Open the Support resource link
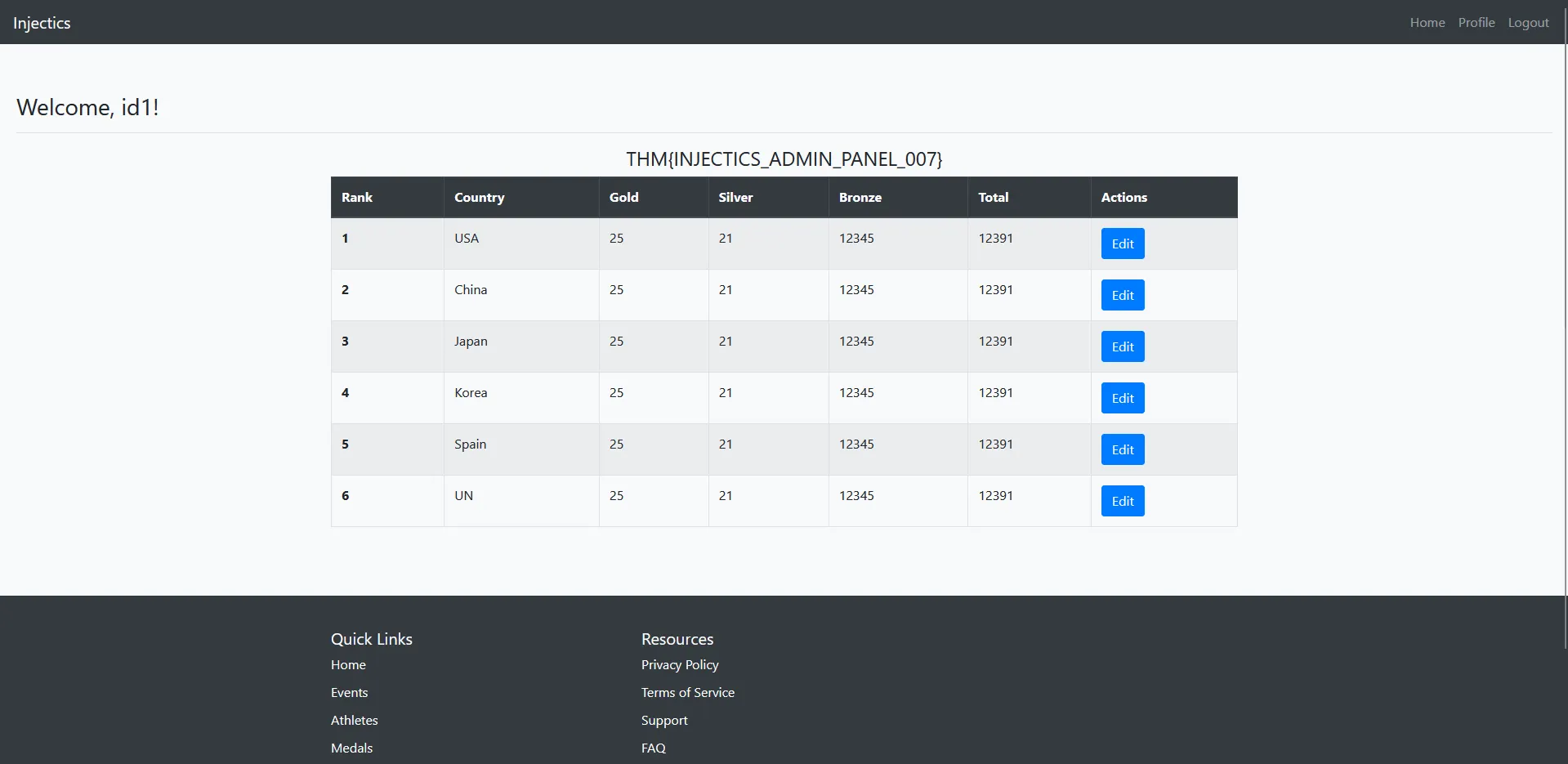The image size is (1568, 764). pyautogui.click(x=664, y=721)
